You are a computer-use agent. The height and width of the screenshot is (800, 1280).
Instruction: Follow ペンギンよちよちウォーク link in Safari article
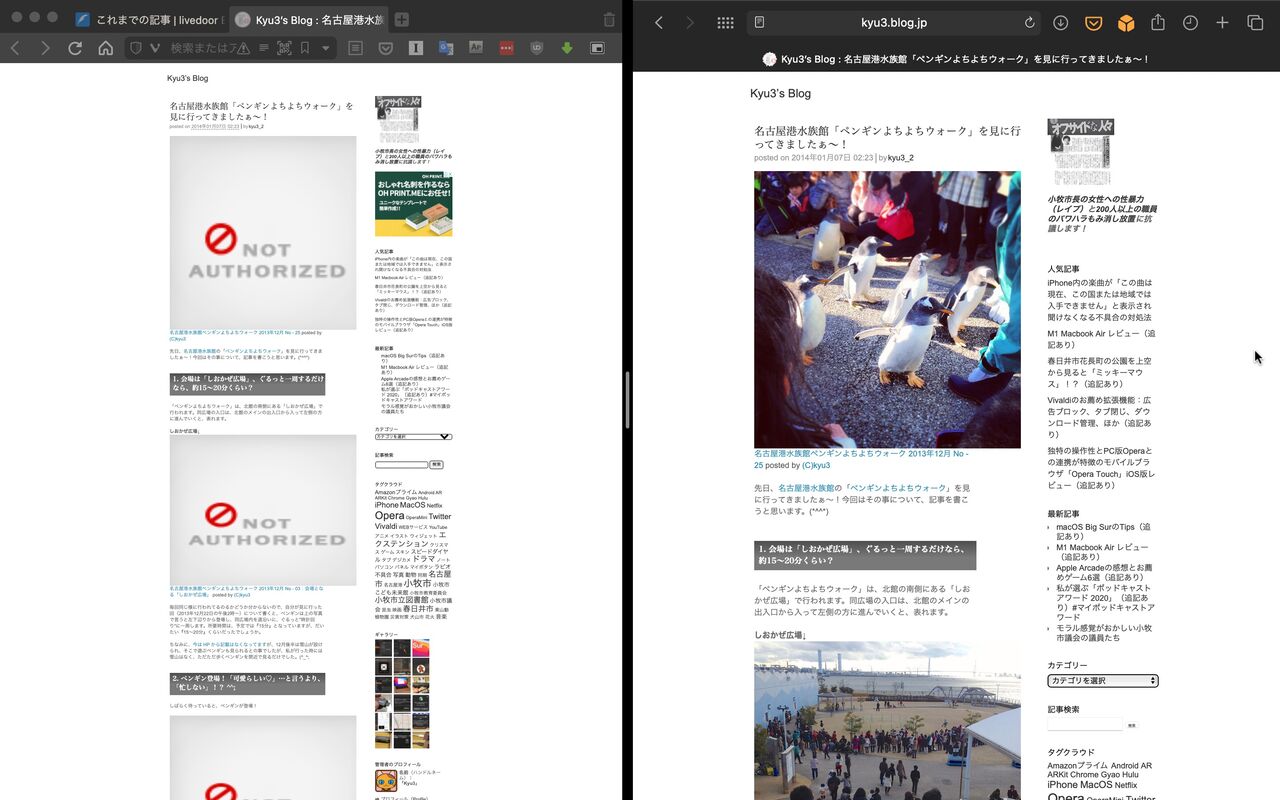click(x=900, y=488)
